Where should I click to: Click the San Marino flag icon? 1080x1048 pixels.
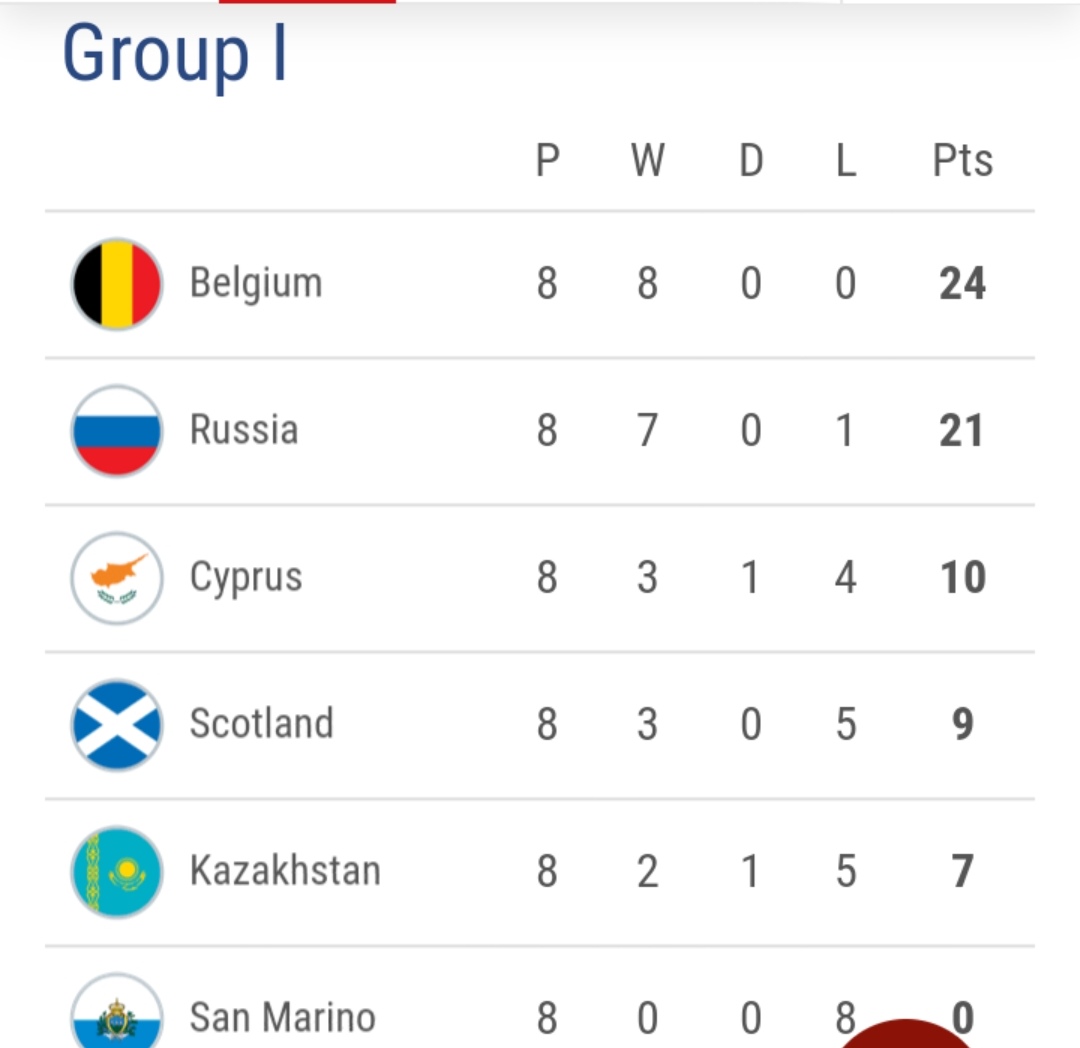pyautogui.click(x=116, y=1015)
